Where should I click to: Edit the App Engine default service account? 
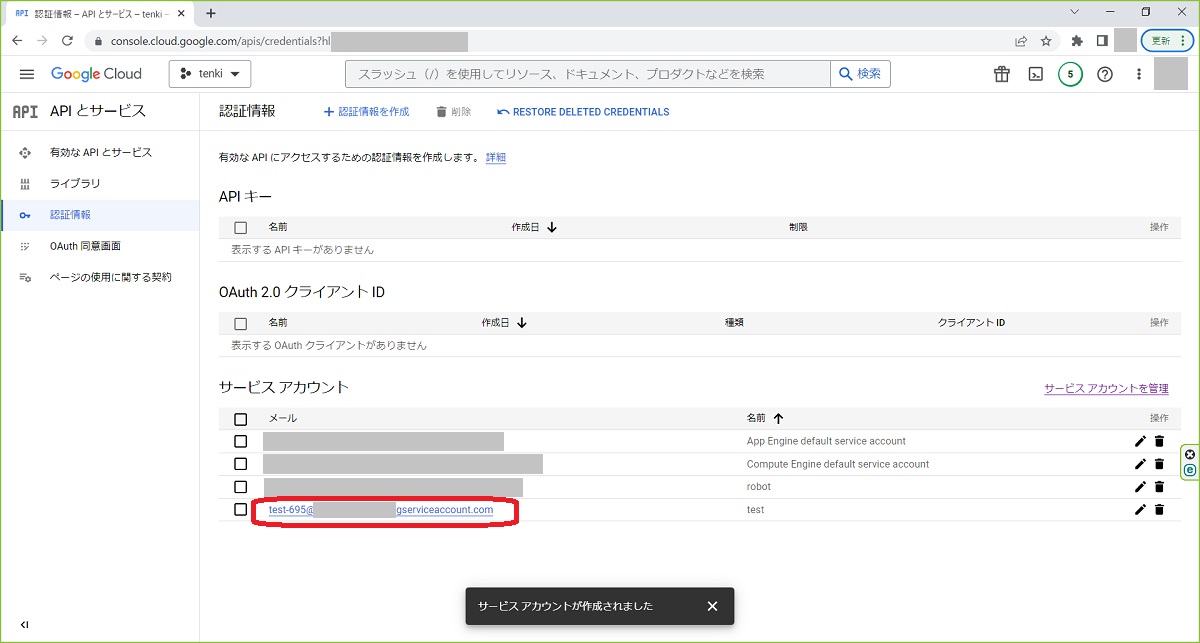[x=1140, y=441]
